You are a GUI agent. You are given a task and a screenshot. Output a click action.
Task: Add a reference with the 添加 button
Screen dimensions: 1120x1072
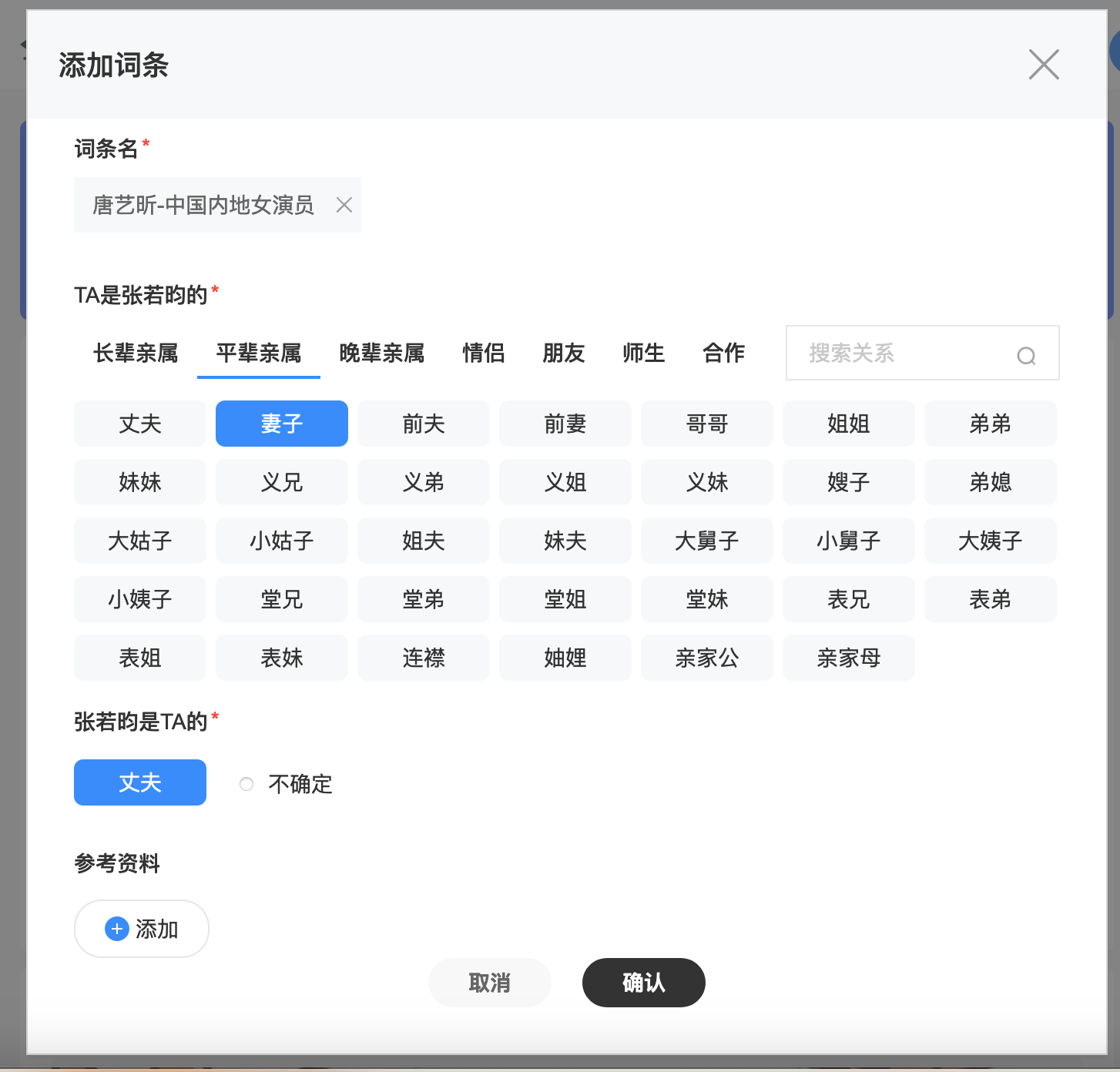(x=142, y=929)
